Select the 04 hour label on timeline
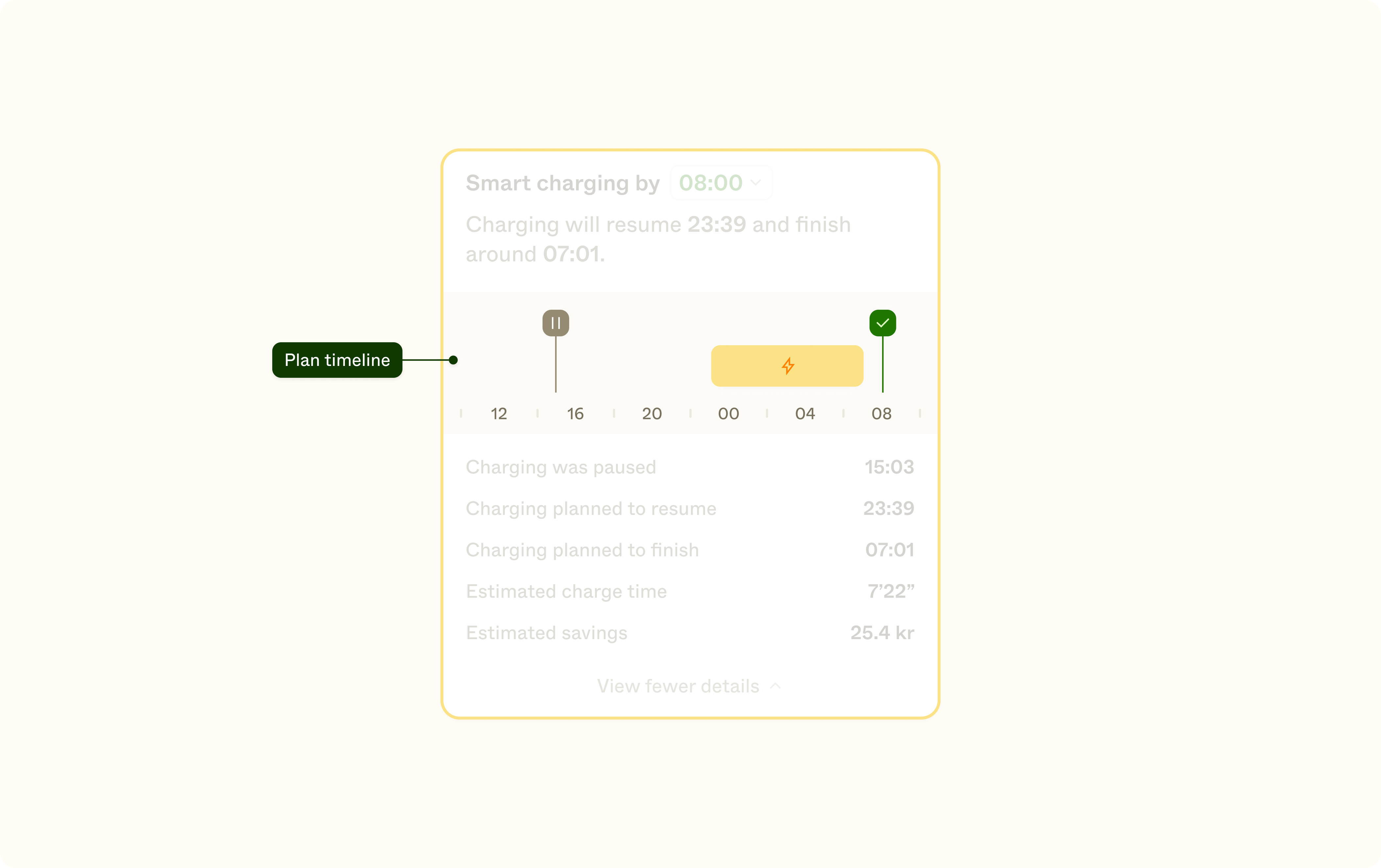Screen dimensions: 1381x868 (805, 413)
